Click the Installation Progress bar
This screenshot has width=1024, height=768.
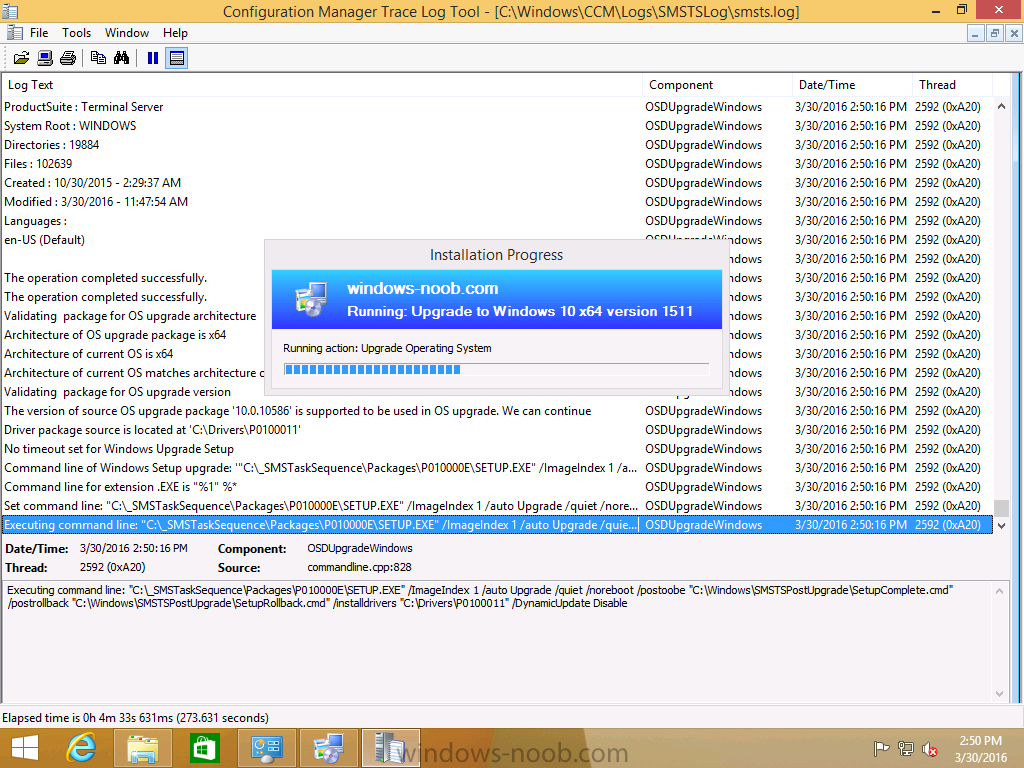tap(496, 370)
